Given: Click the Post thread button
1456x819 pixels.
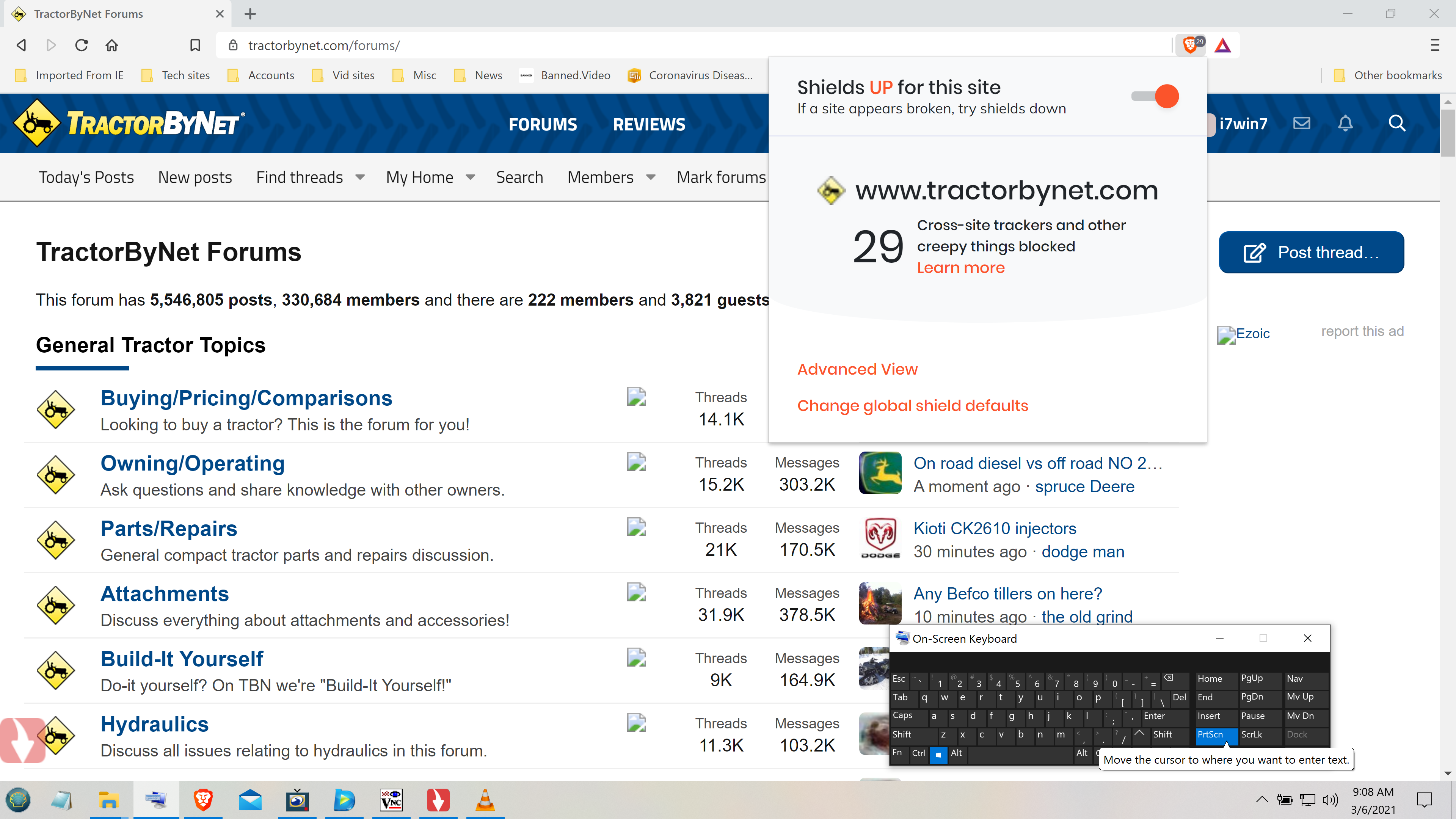Looking at the screenshot, I should coord(1311,252).
